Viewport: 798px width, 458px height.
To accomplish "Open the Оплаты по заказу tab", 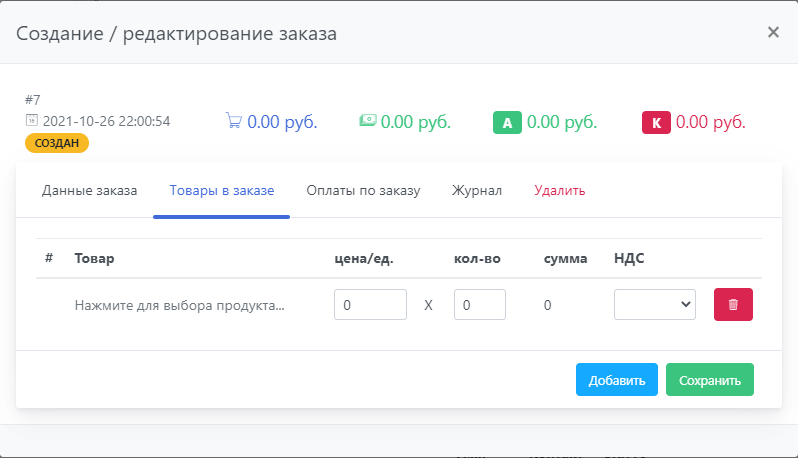I will coord(363,190).
